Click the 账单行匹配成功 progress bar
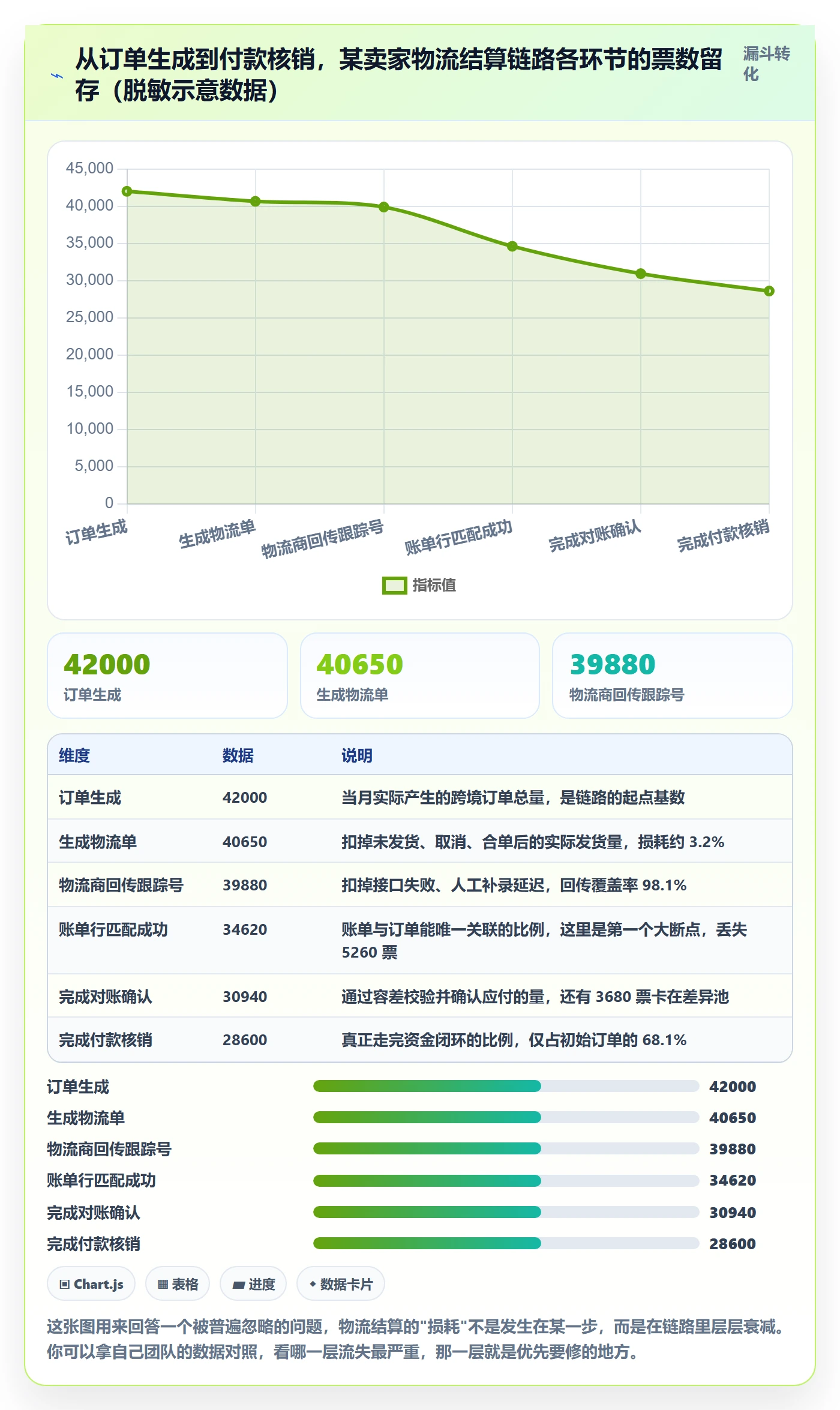 point(506,1181)
